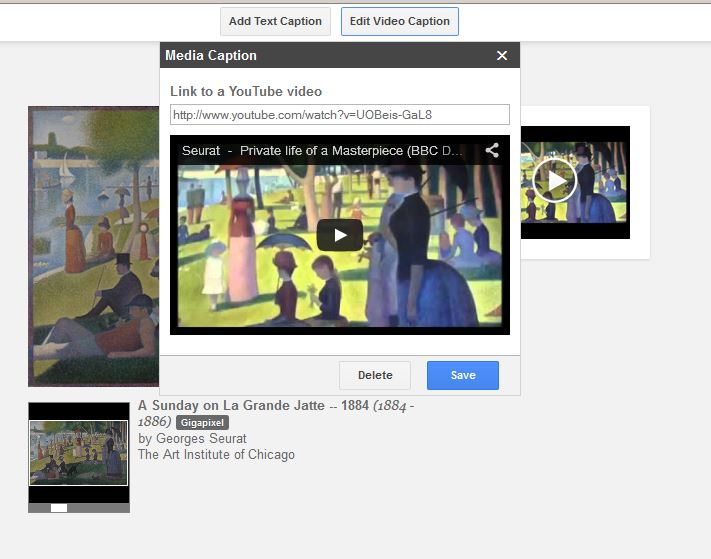The width and height of the screenshot is (711, 559).
Task: Click the white zoom slider handle under thumbnail
Action: 59,508
